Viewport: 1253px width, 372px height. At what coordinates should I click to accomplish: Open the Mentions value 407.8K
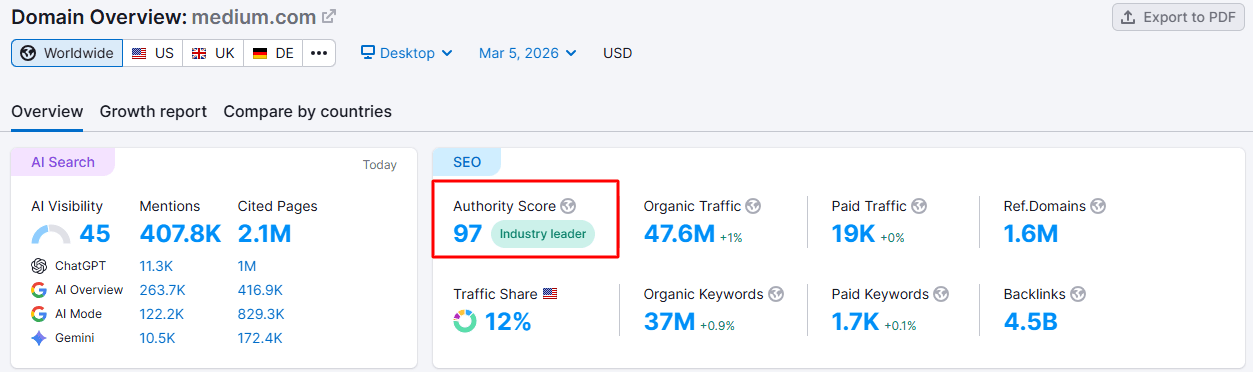(x=181, y=234)
